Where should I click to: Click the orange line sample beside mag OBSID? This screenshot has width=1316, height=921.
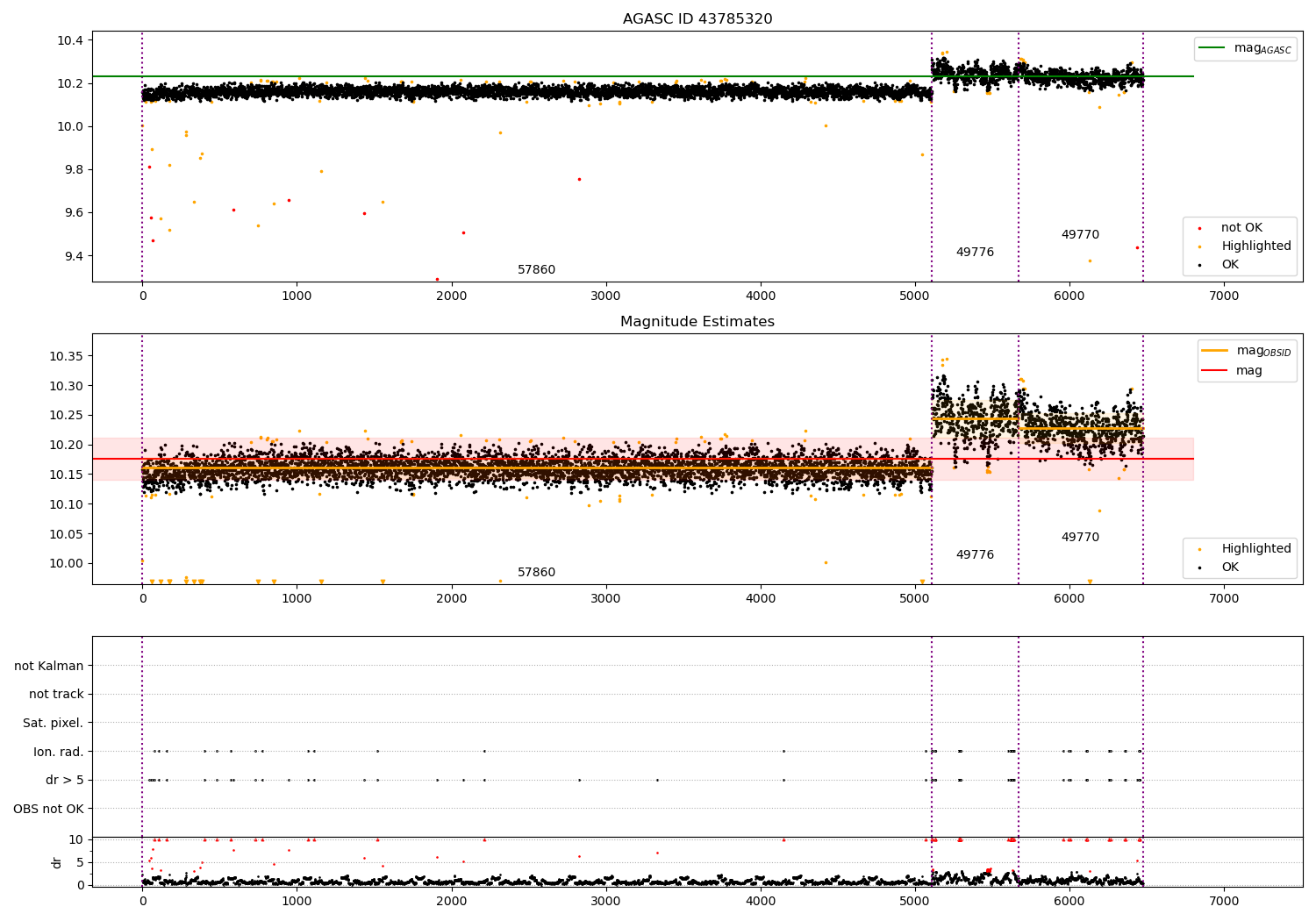coord(1215,351)
